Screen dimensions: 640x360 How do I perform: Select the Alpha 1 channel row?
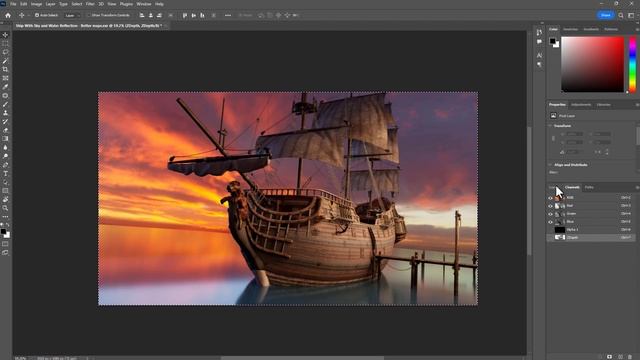point(591,230)
